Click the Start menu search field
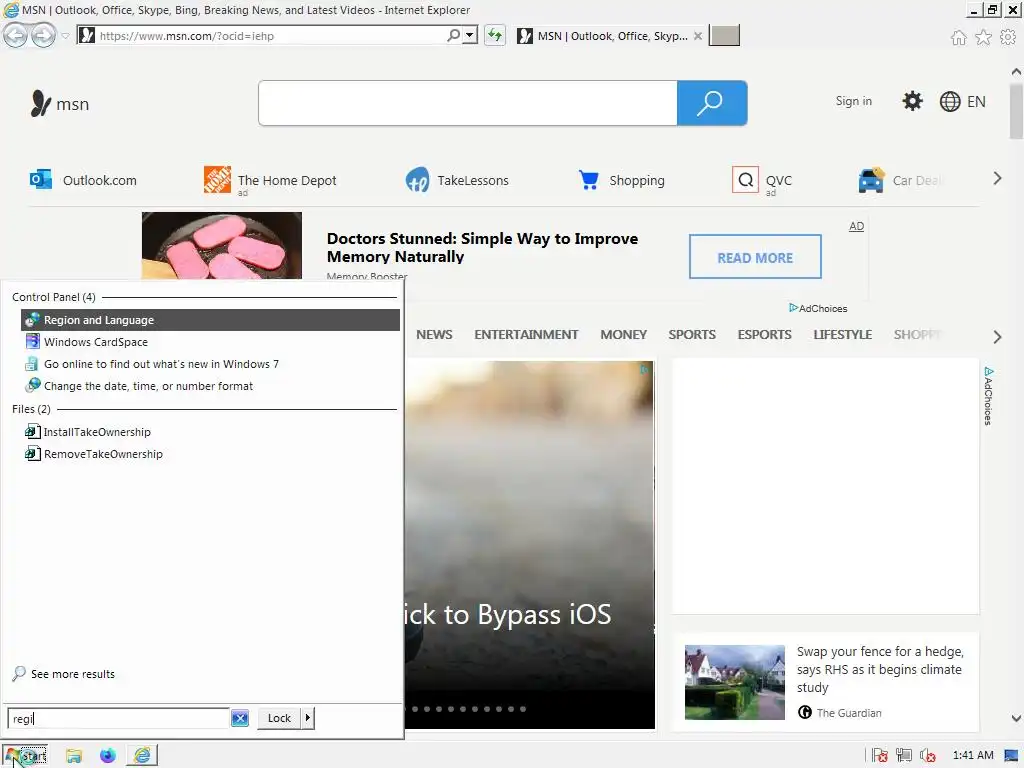 pyautogui.click(x=118, y=718)
